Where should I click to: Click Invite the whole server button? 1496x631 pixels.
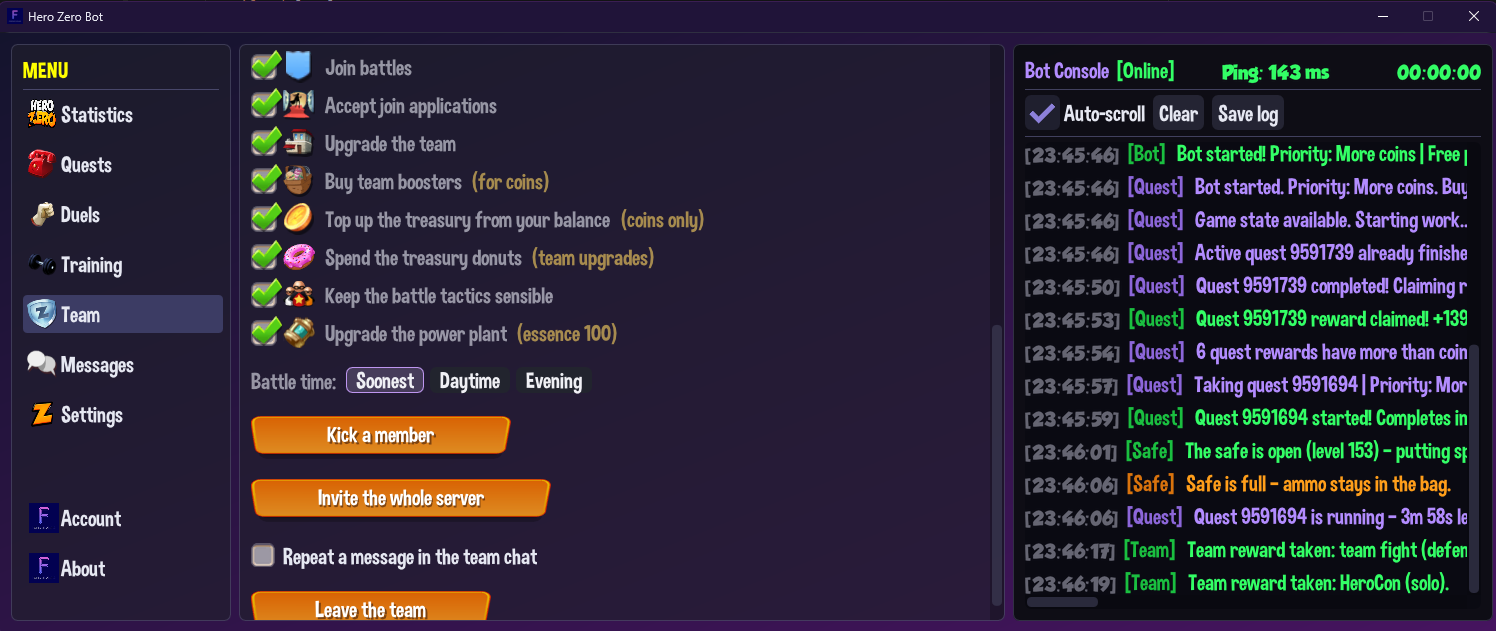coord(401,498)
